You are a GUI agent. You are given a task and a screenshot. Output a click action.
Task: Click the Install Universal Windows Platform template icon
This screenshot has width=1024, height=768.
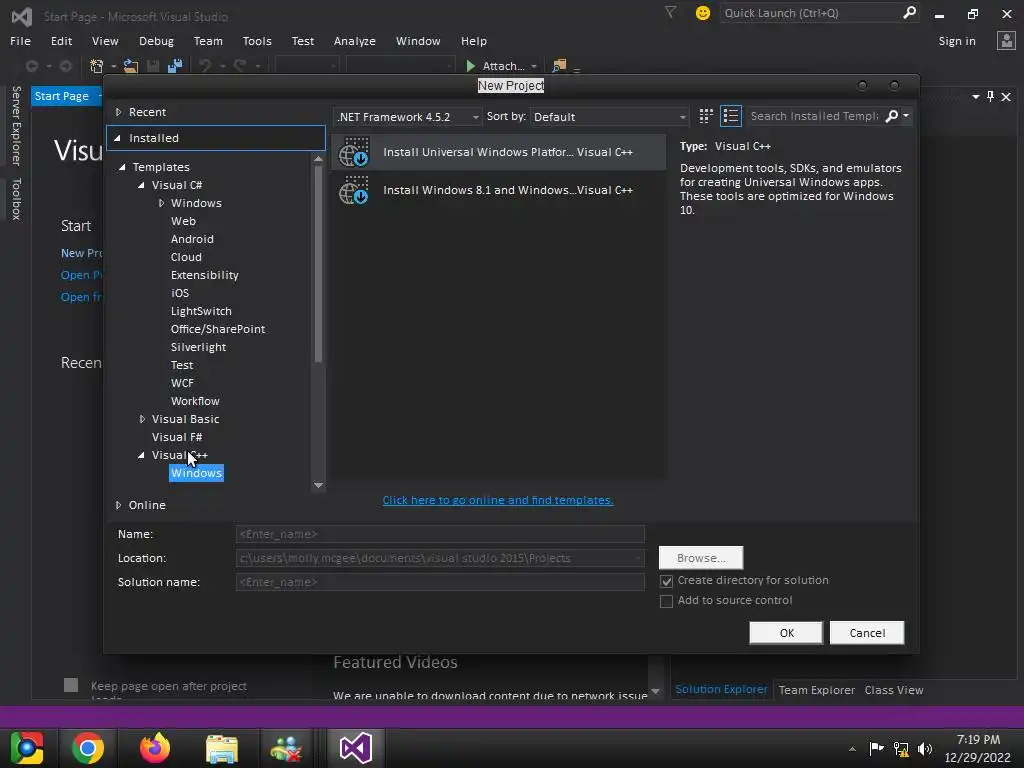(x=354, y=152)
